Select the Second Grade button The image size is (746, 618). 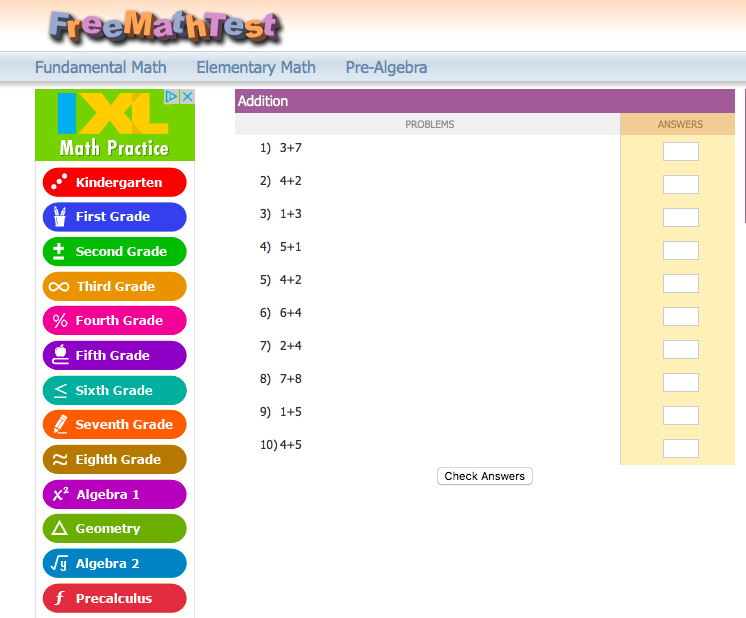(x=115, y=252)
